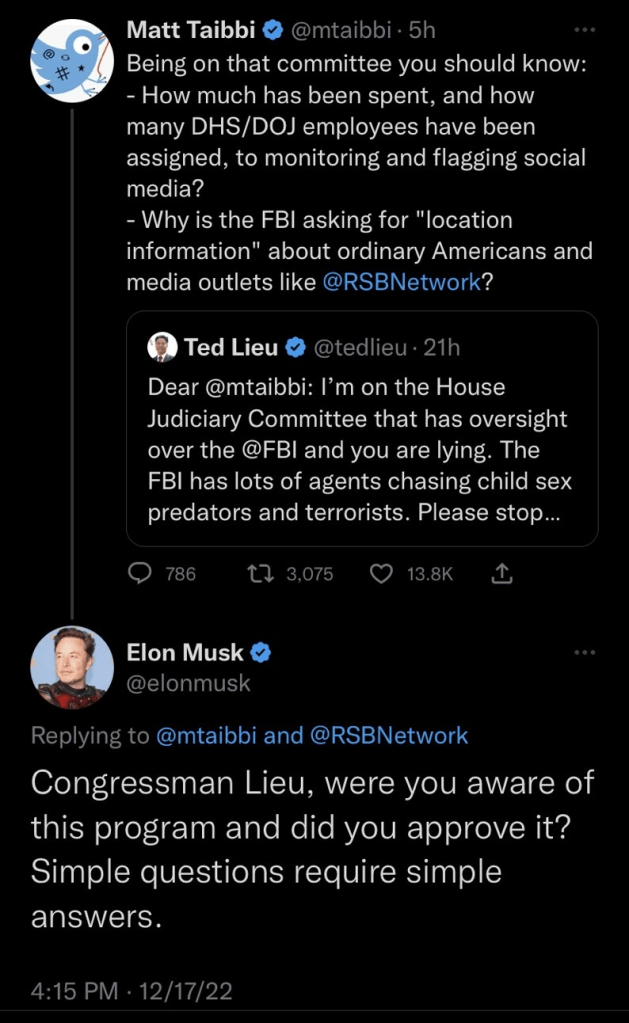Screen dimensions: 629x1023
Task: Click the Elon Musk display name
Action: [185, 653]
